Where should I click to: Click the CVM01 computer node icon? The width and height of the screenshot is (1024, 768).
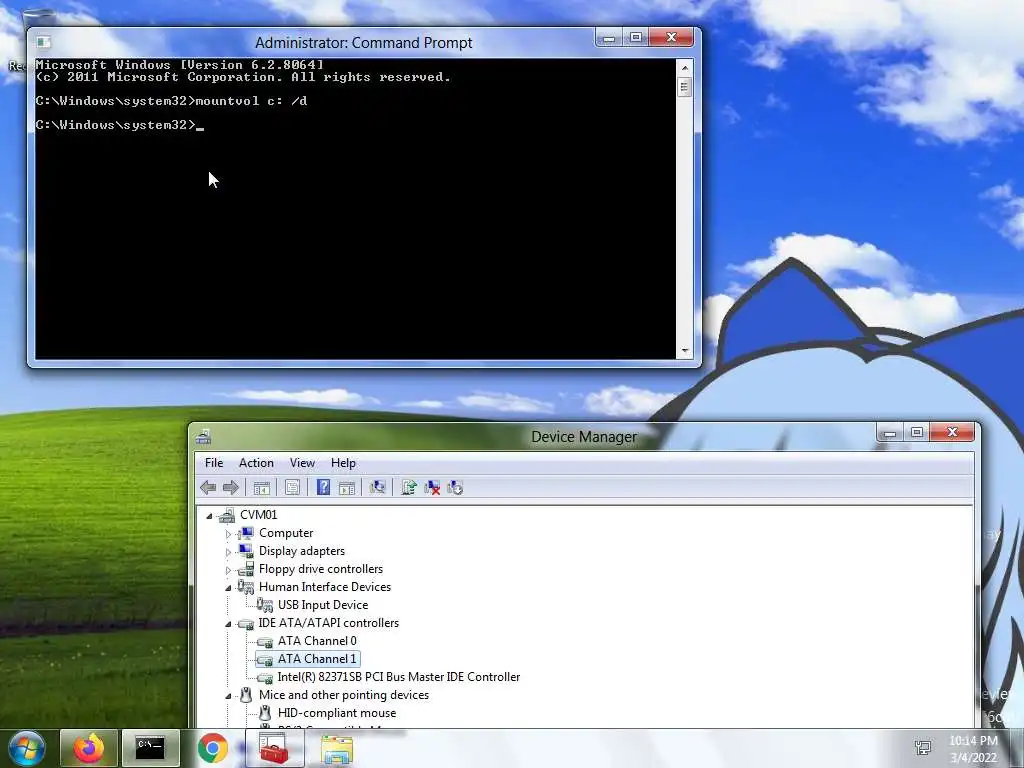(227, 515)
